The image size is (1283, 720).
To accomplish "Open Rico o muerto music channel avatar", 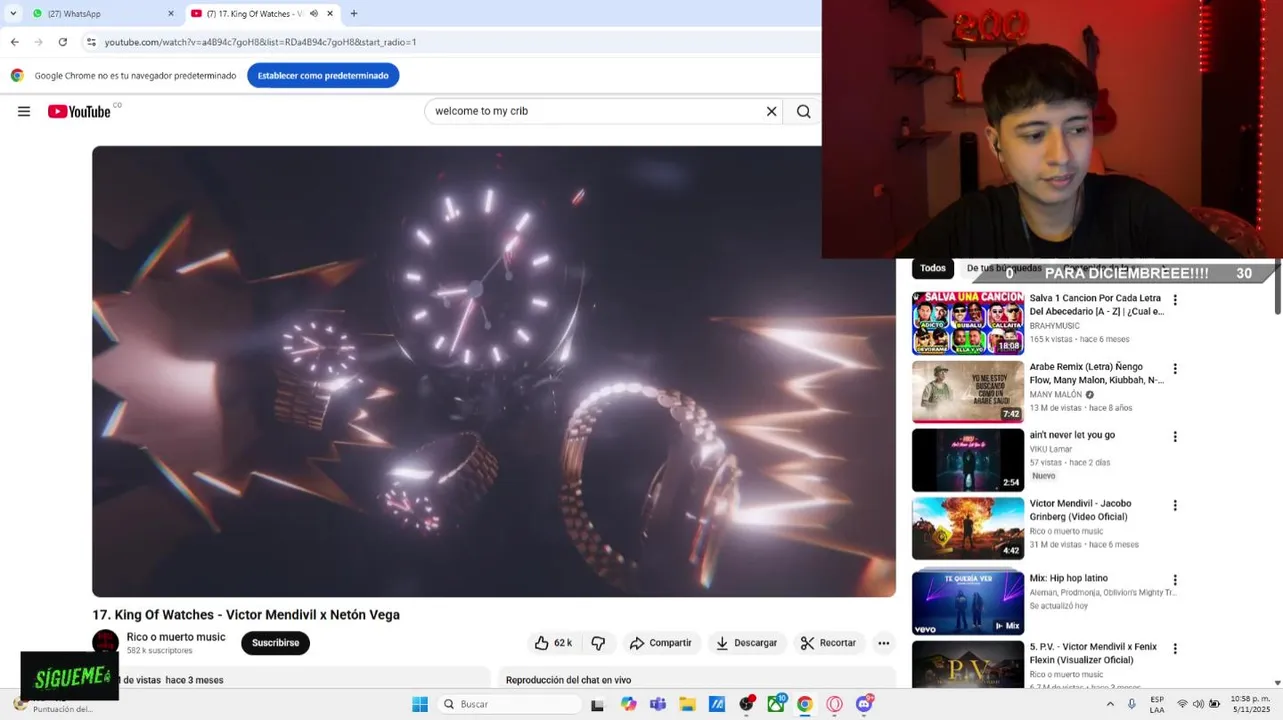I will pyautogui.click(x=105, y=643).
